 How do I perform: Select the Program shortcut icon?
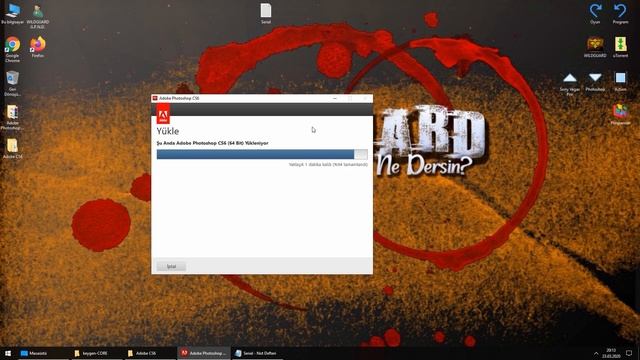[620, 13]
